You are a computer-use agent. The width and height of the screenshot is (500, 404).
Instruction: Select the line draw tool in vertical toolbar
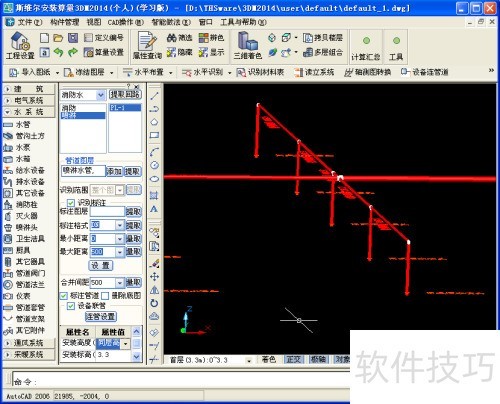(154, 96)
